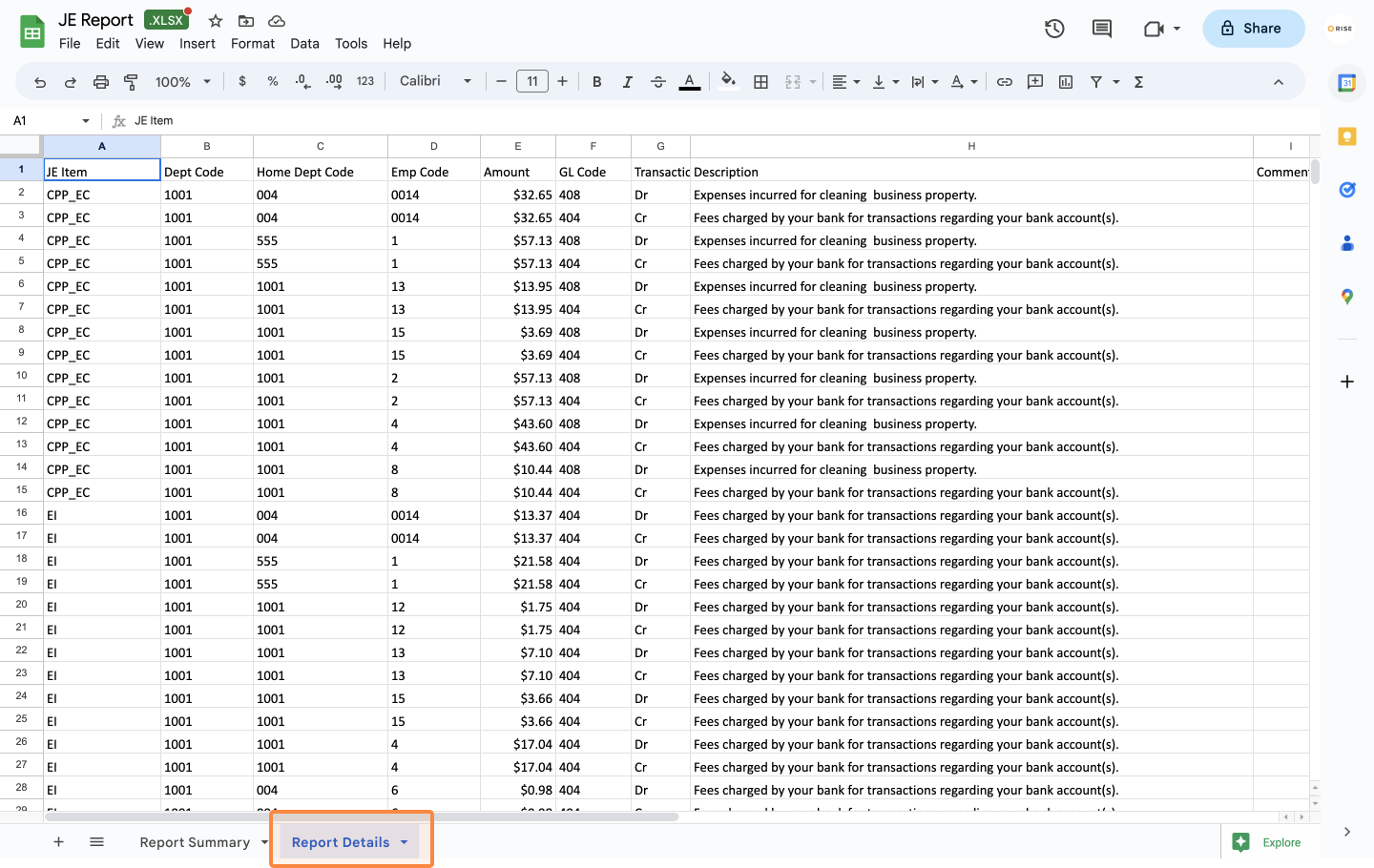Insert chart using toolbar icon
Viewport: 1374px width, 868px height.
point(1066,82)
